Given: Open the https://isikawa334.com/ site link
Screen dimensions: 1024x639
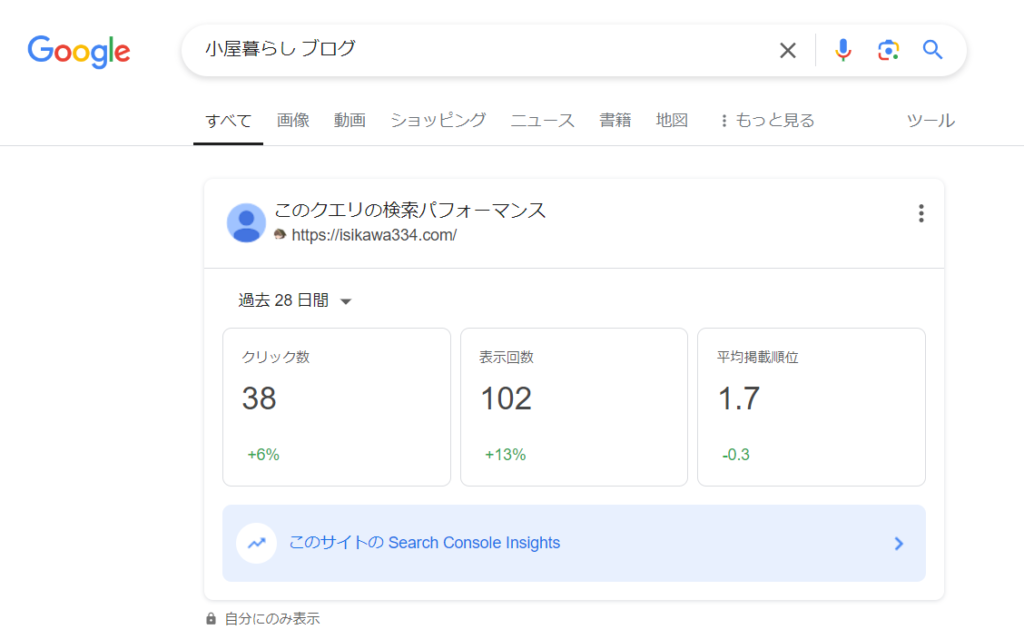Looking at the screenshot, I should click(374, 235).
